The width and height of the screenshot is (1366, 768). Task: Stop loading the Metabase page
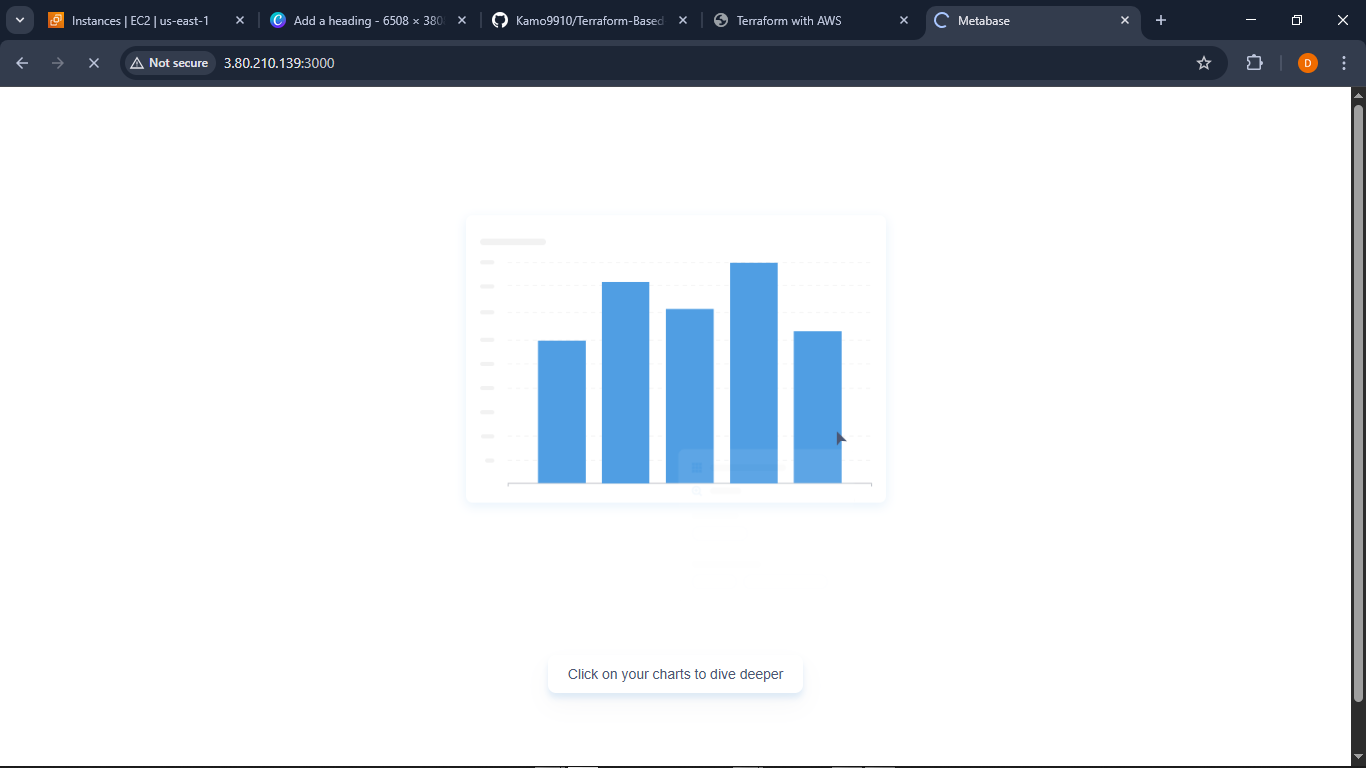[93, 63]
